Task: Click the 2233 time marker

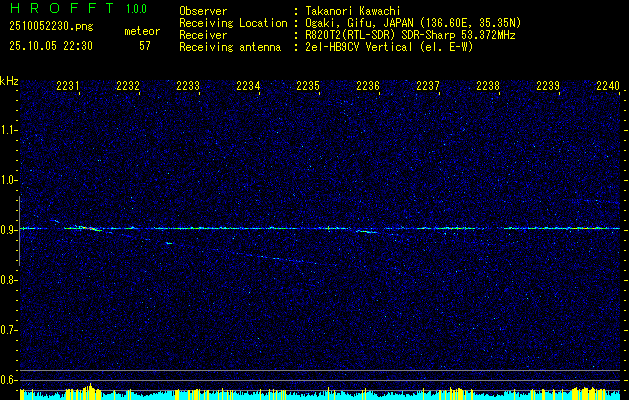Action: [188, 86]
